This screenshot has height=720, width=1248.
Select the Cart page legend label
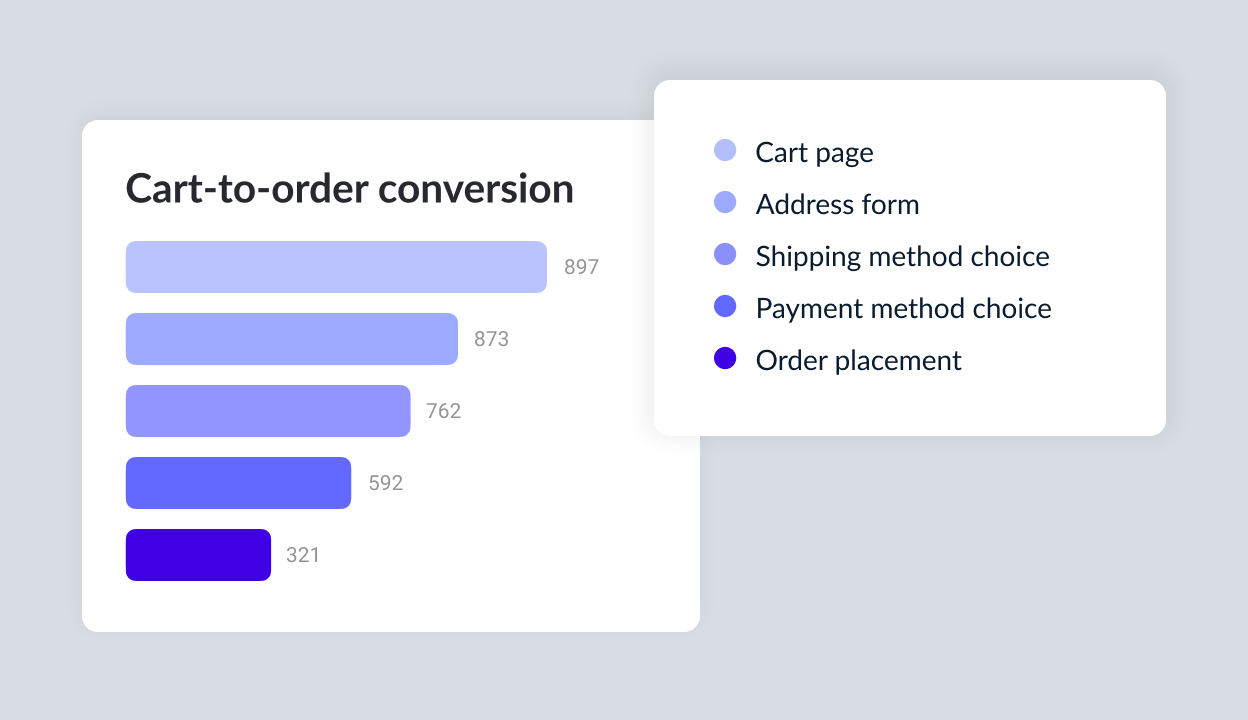pyautogui.click(x=814, y=152)
